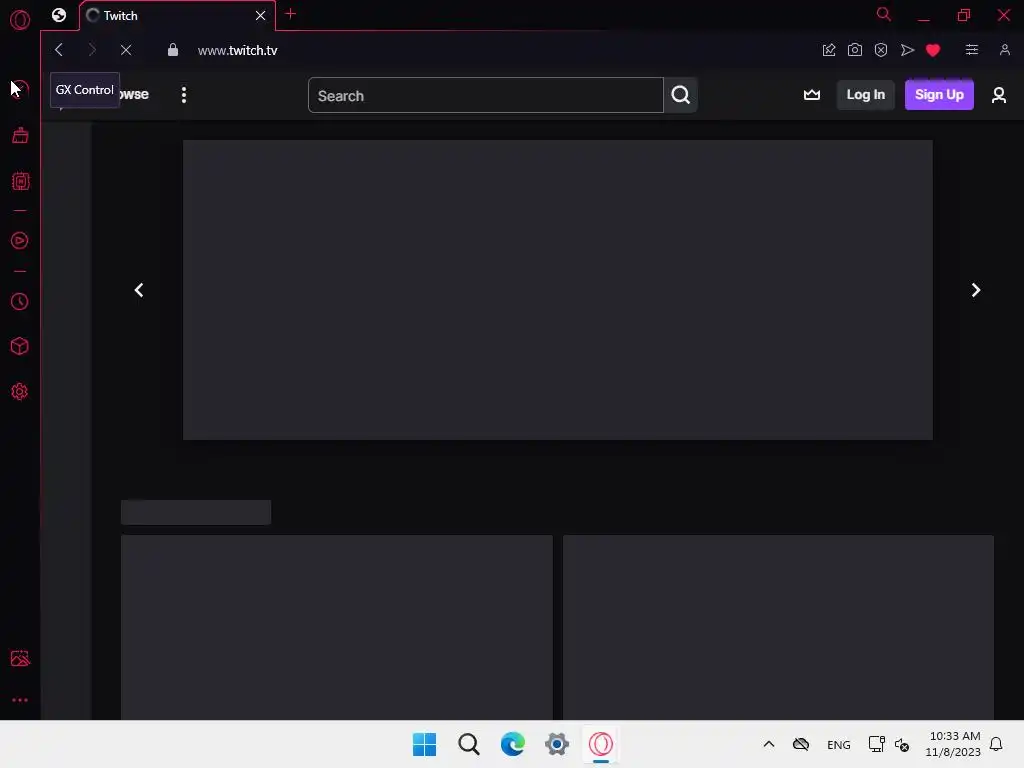Open the GX Cleaner sidebar icon
1024x768 pixels.
(20, 135)
